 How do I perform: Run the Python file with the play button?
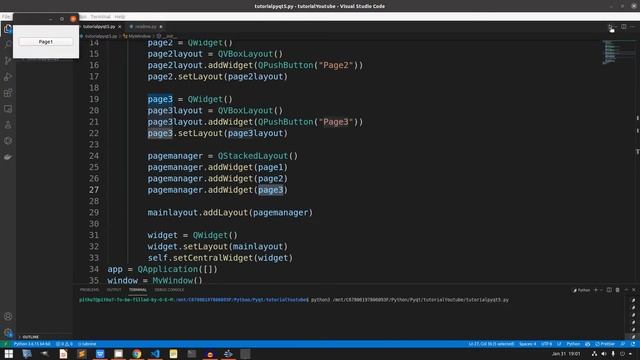tap(610, 27)
